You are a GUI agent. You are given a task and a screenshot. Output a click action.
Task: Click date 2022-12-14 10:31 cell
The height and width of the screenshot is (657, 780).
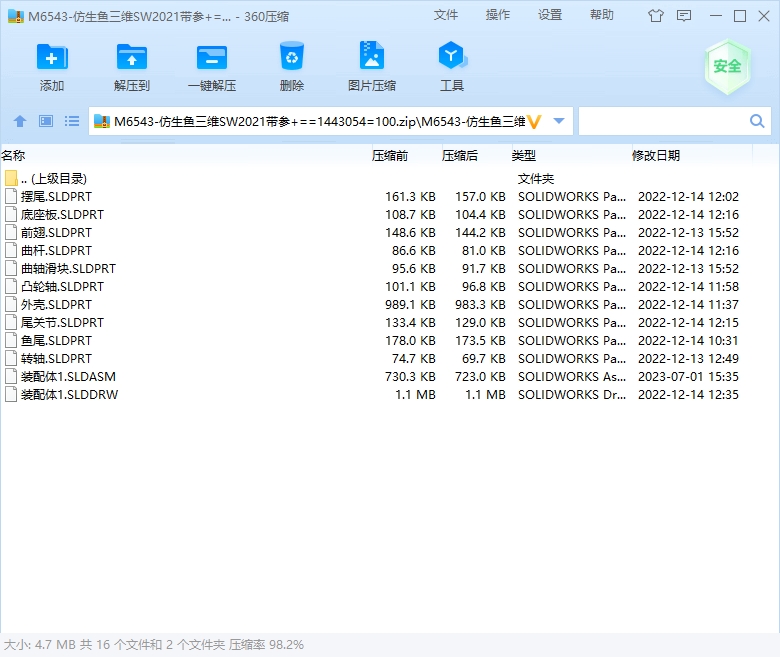(688, 341)
